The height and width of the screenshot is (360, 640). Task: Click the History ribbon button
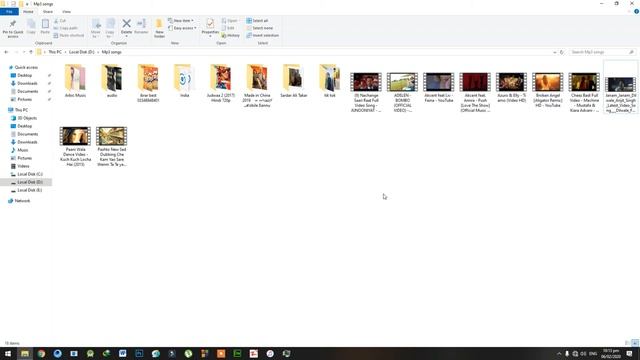[231, 36]
